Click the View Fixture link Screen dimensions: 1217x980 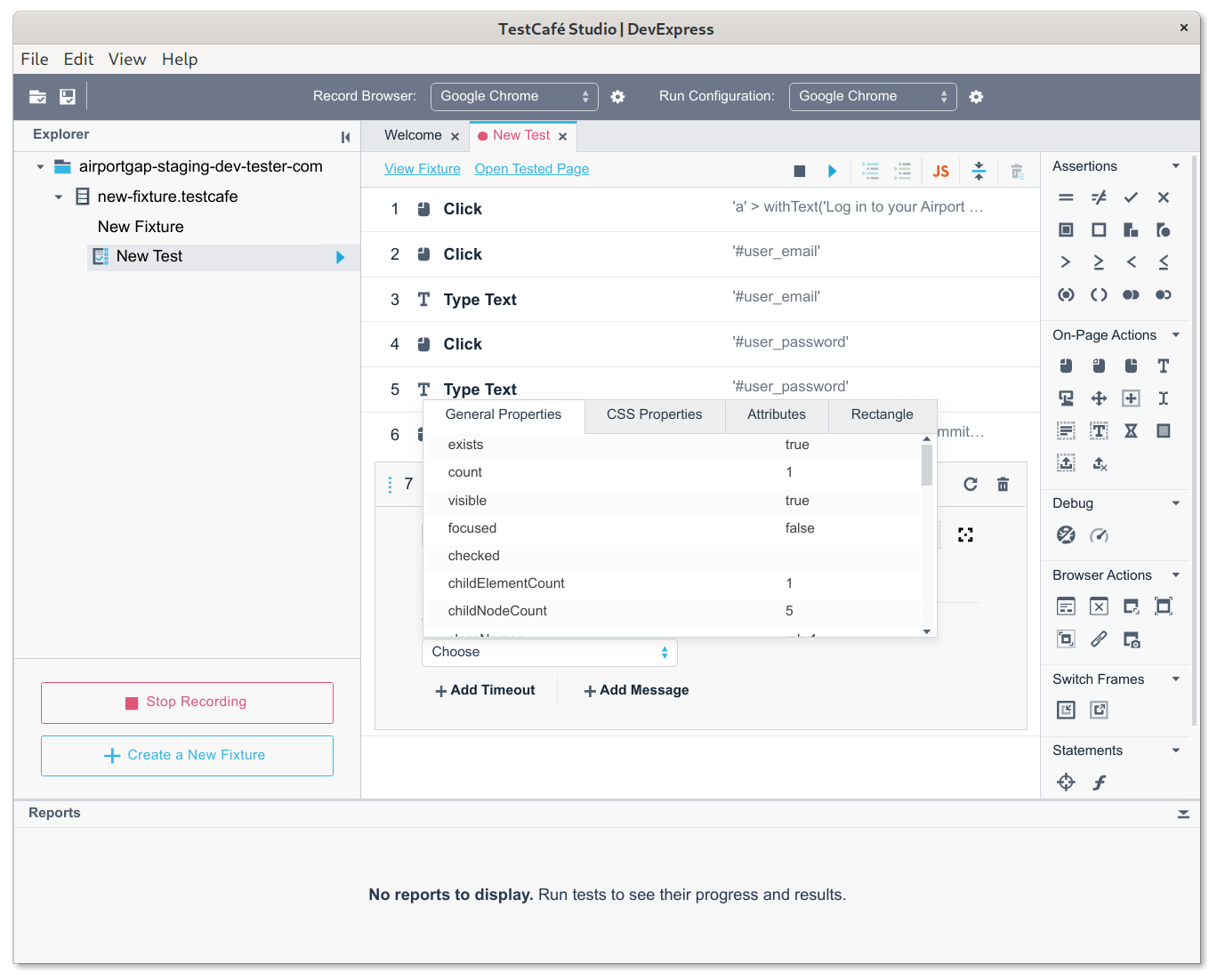423,169
